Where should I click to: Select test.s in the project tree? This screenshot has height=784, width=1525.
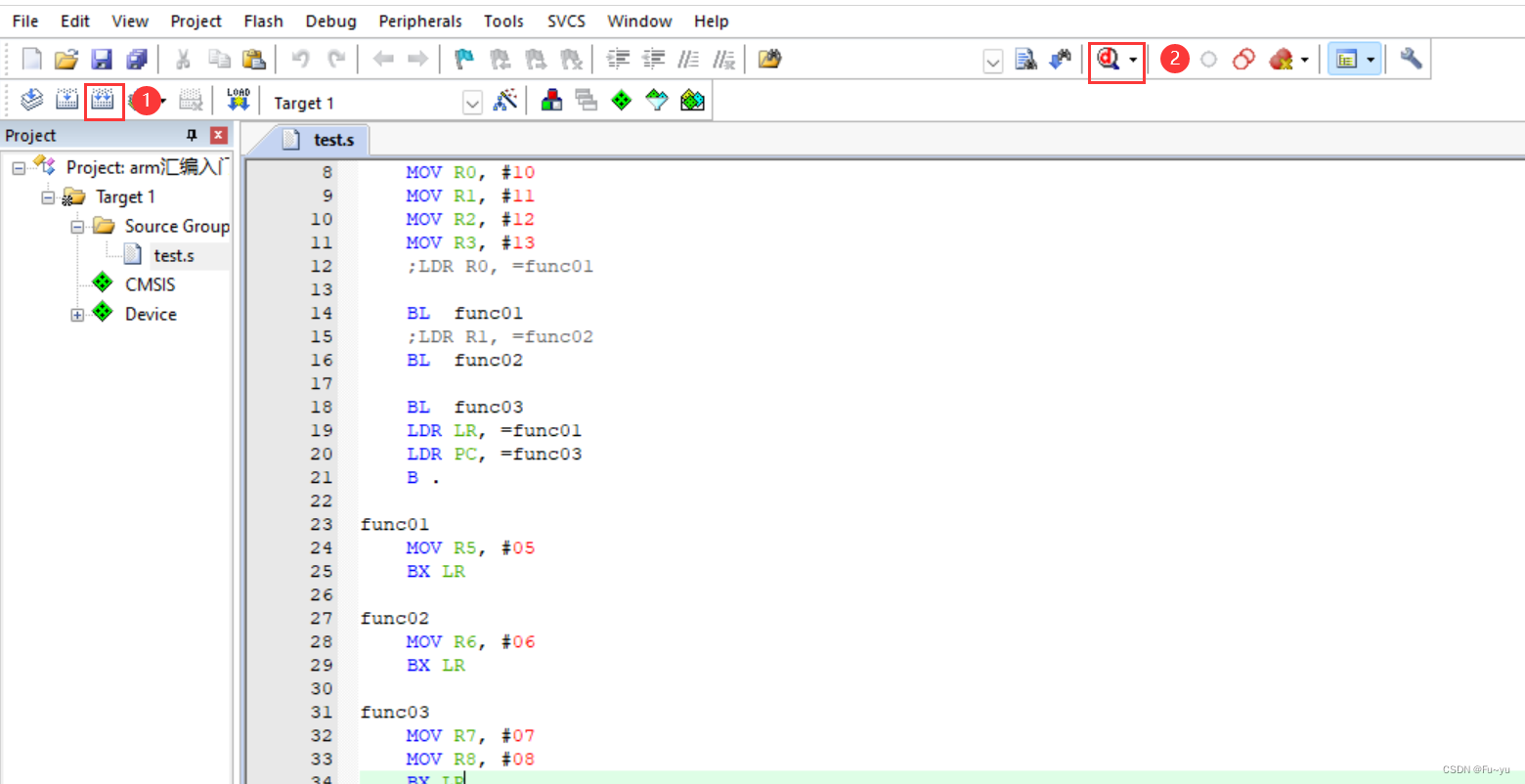[x=174, y=256]
